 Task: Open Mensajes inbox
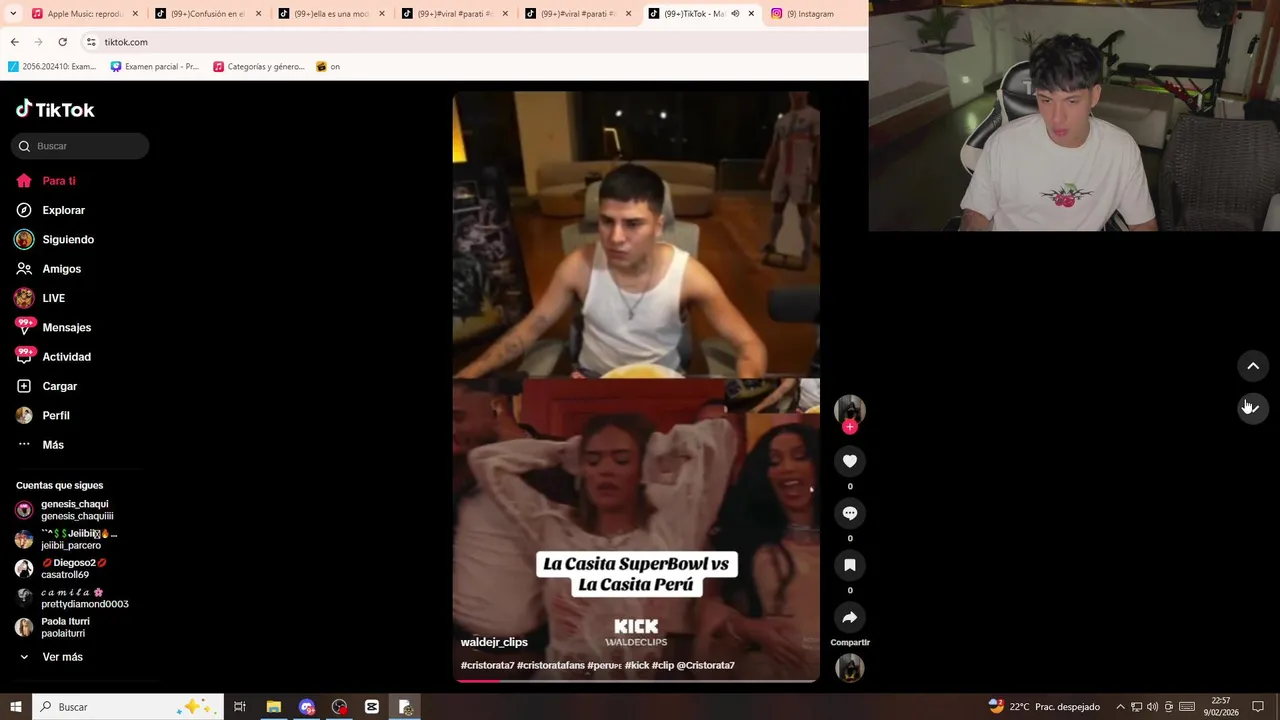[x=53, y=327]
